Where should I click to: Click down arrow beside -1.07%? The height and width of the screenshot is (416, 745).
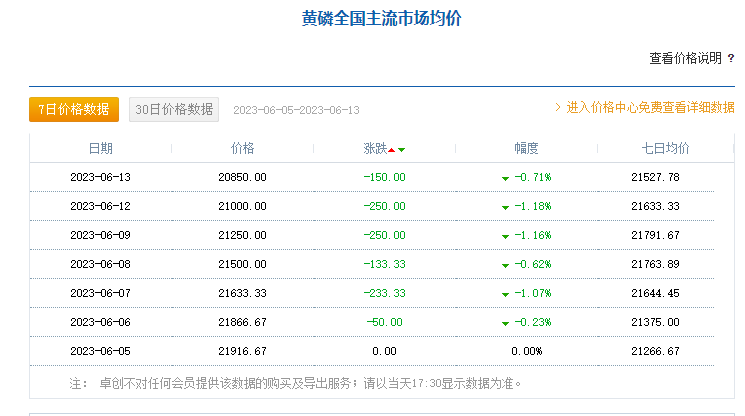tap(505, 295)
